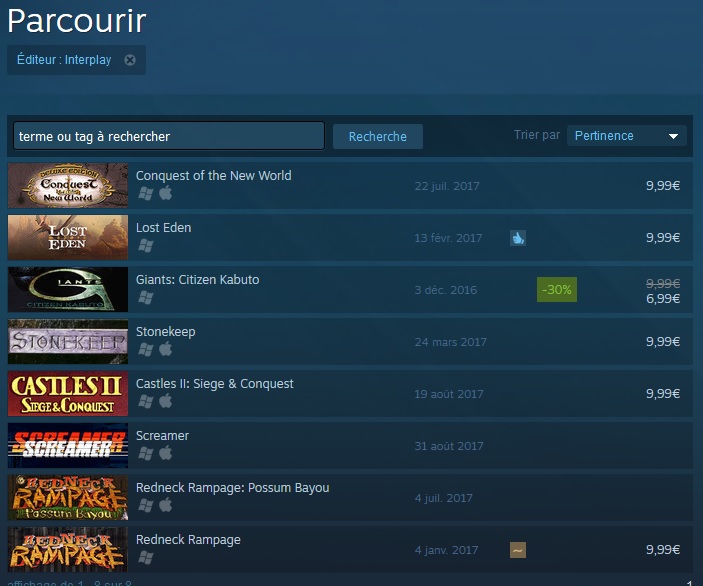The width and height of the screenshot is (703, 586).
Task: Click the Mac icon under Conquest of the New World
Action: (x=165, y=193)
